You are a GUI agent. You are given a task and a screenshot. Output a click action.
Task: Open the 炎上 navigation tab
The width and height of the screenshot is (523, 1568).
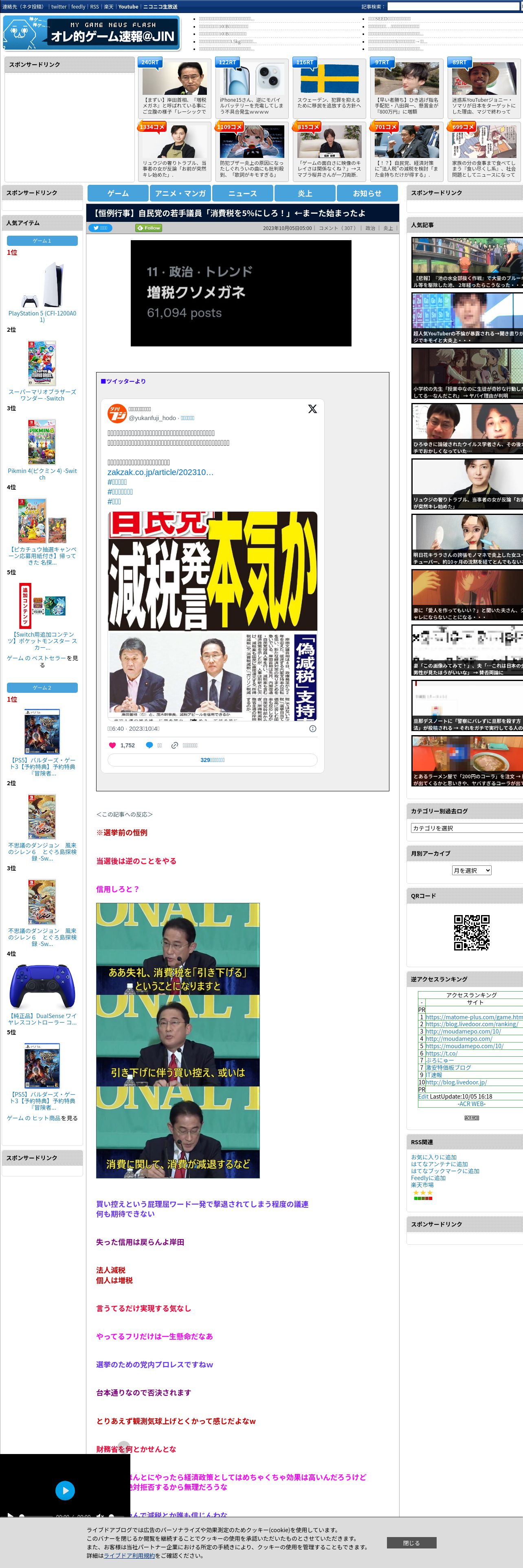[305, 193]
